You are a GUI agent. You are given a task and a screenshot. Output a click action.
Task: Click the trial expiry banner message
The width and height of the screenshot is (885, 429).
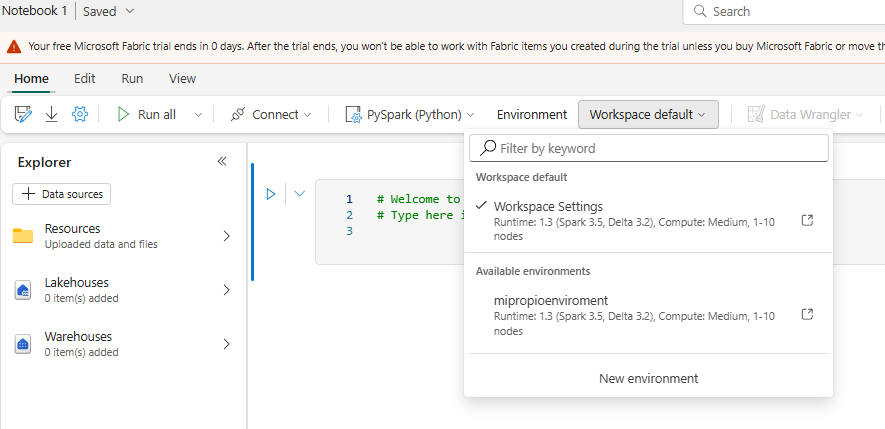click(x=456, y=46)
